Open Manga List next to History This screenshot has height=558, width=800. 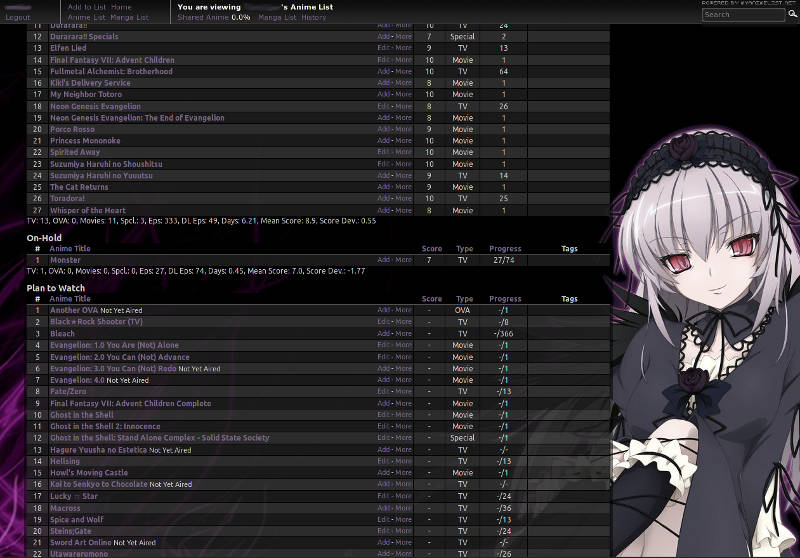pos(277,17)
